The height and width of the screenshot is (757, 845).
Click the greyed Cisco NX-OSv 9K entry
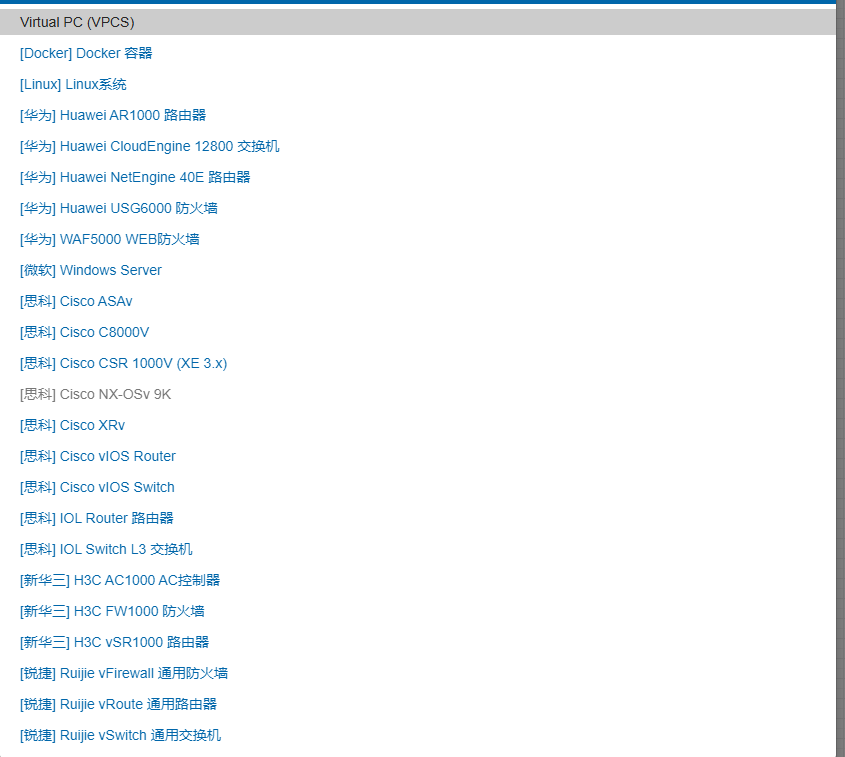(95, 394)
